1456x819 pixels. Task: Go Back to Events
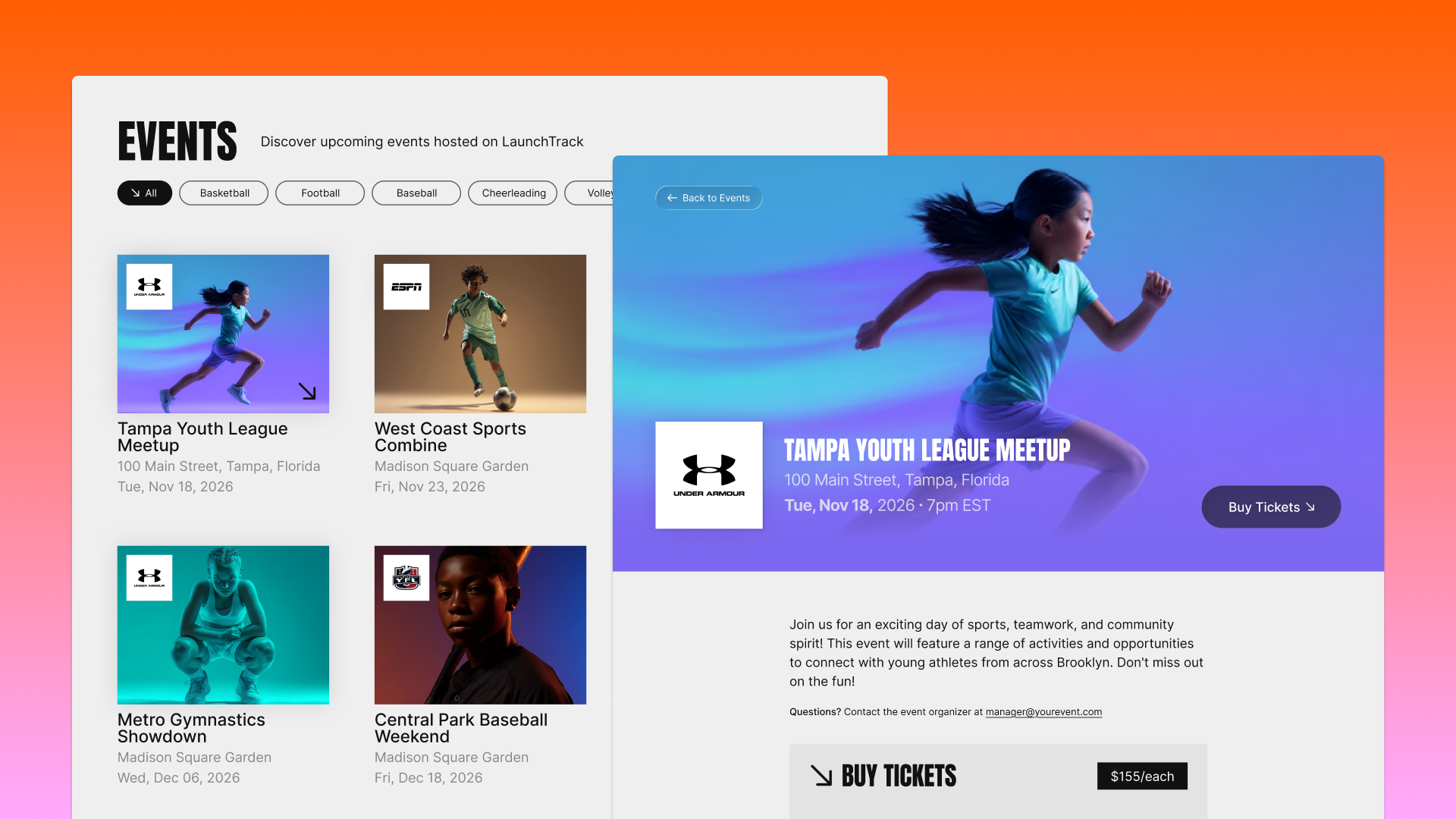[x=709, y=198]
